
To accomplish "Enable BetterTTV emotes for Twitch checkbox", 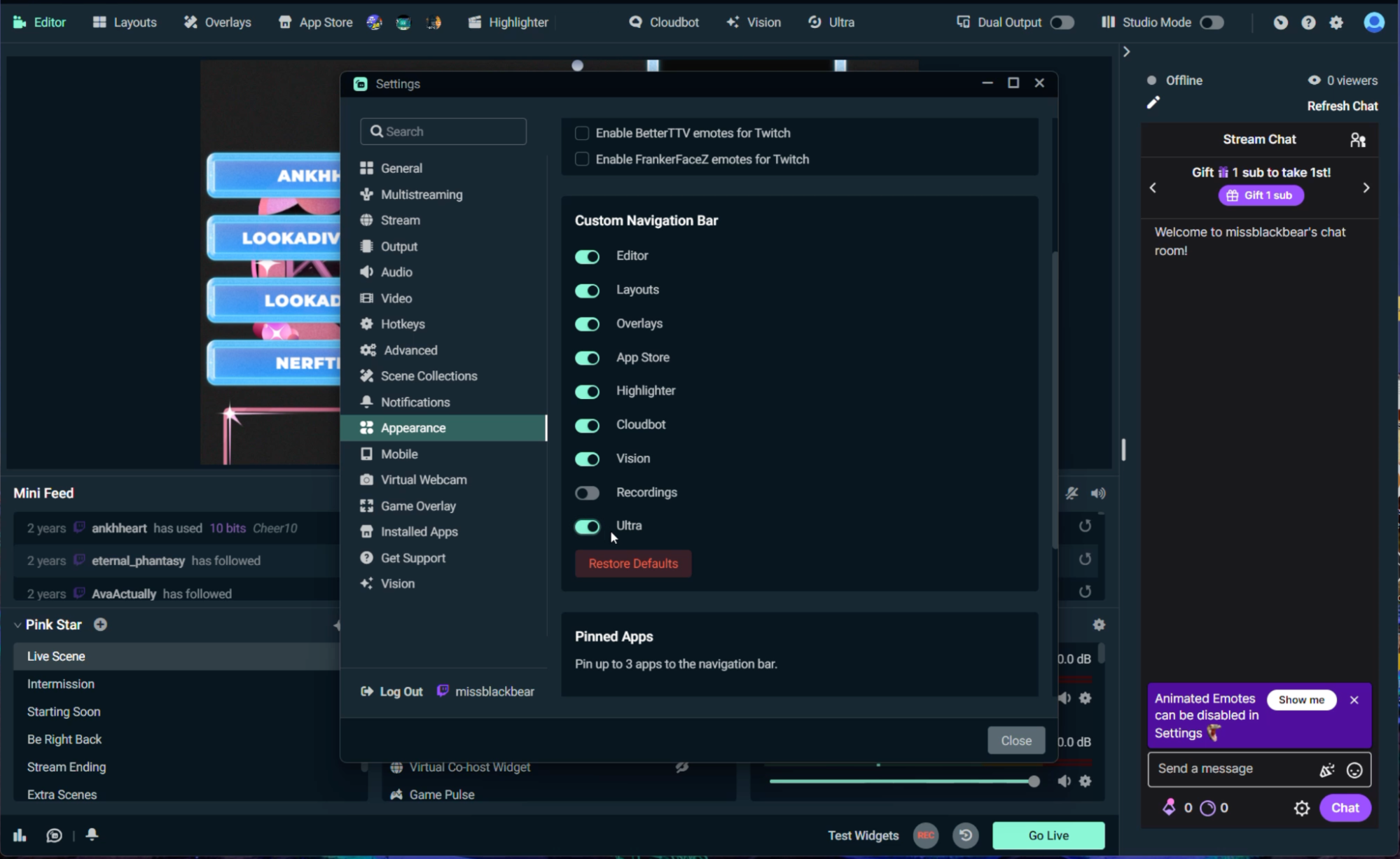I will [x=581, y=133].
